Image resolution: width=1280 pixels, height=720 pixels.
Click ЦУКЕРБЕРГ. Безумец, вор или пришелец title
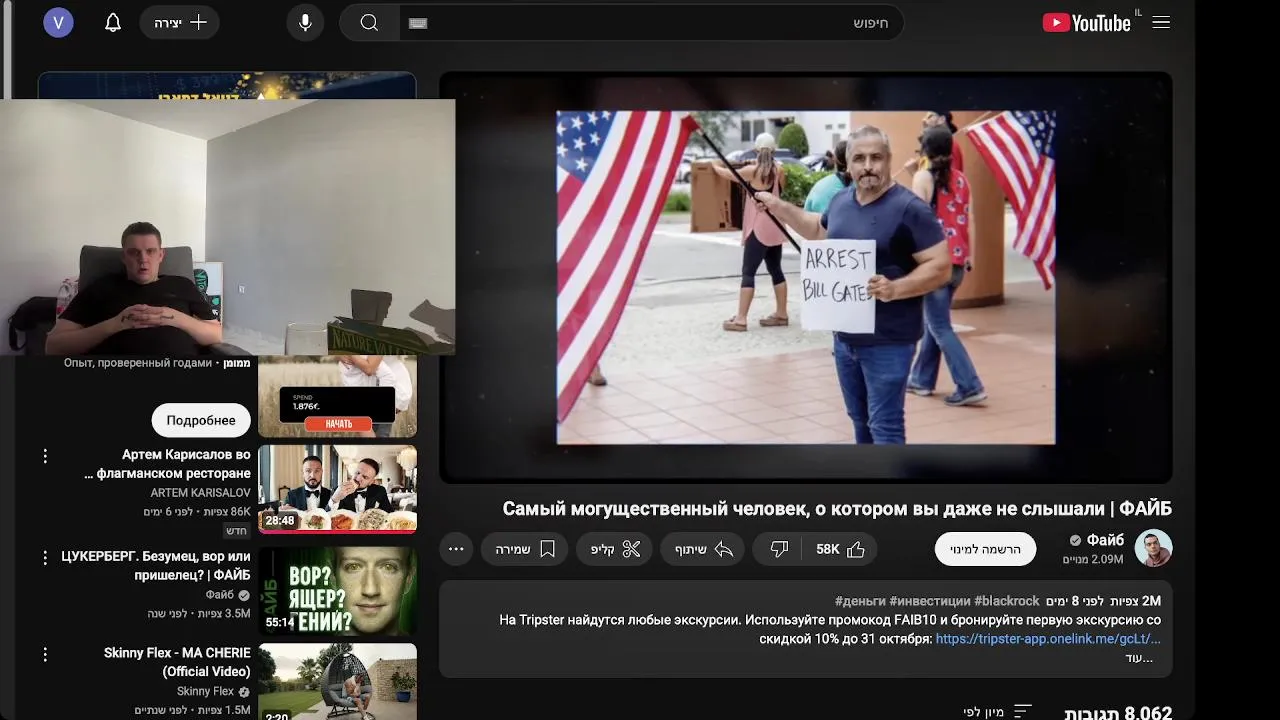[x=156, y=565]
